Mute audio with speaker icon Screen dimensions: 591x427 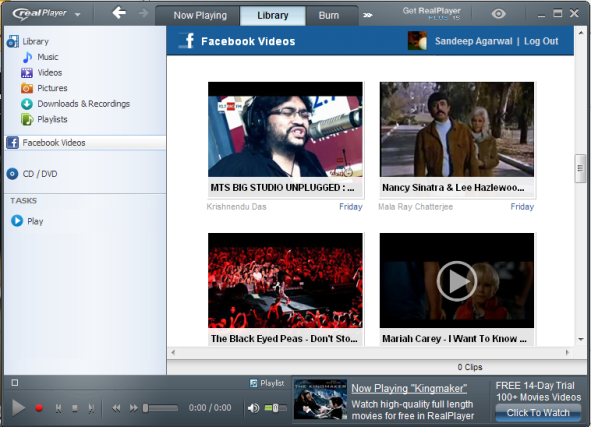coord(253,408)
